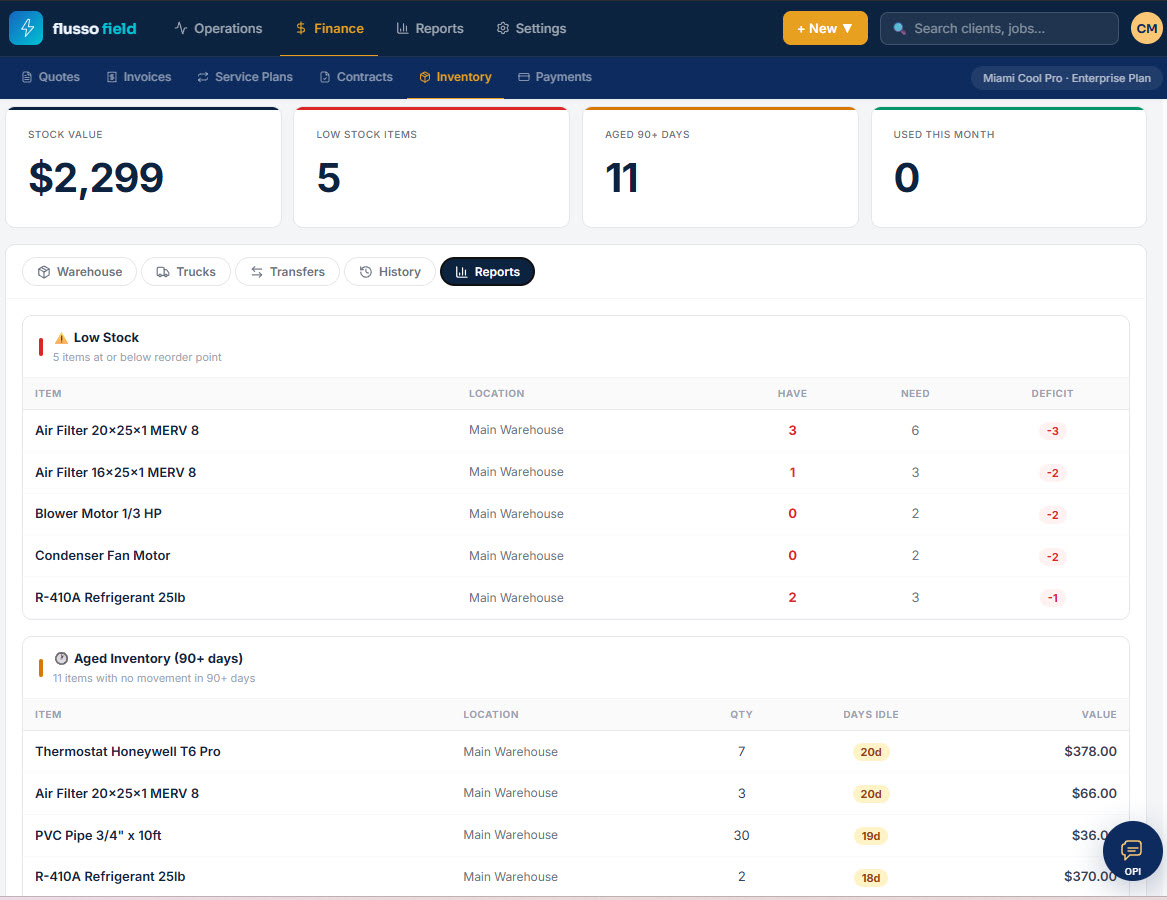Viewport: 1167px width, 900px height.
Task: Switch to the Trucks tab
Action: pyautogui.click(x=186, y=272)
